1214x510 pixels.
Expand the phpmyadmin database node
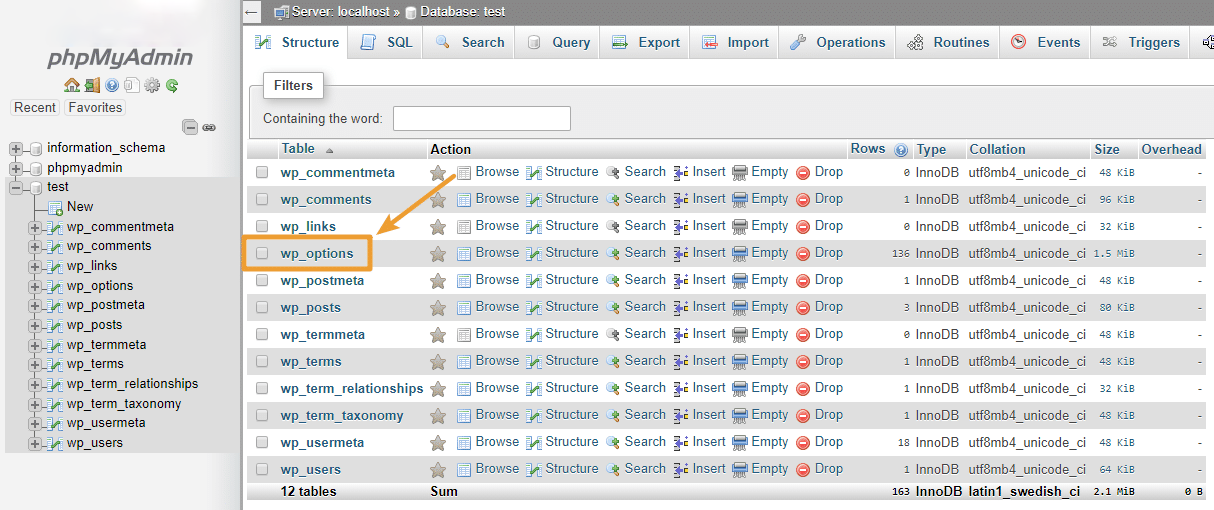pos(16,168)
